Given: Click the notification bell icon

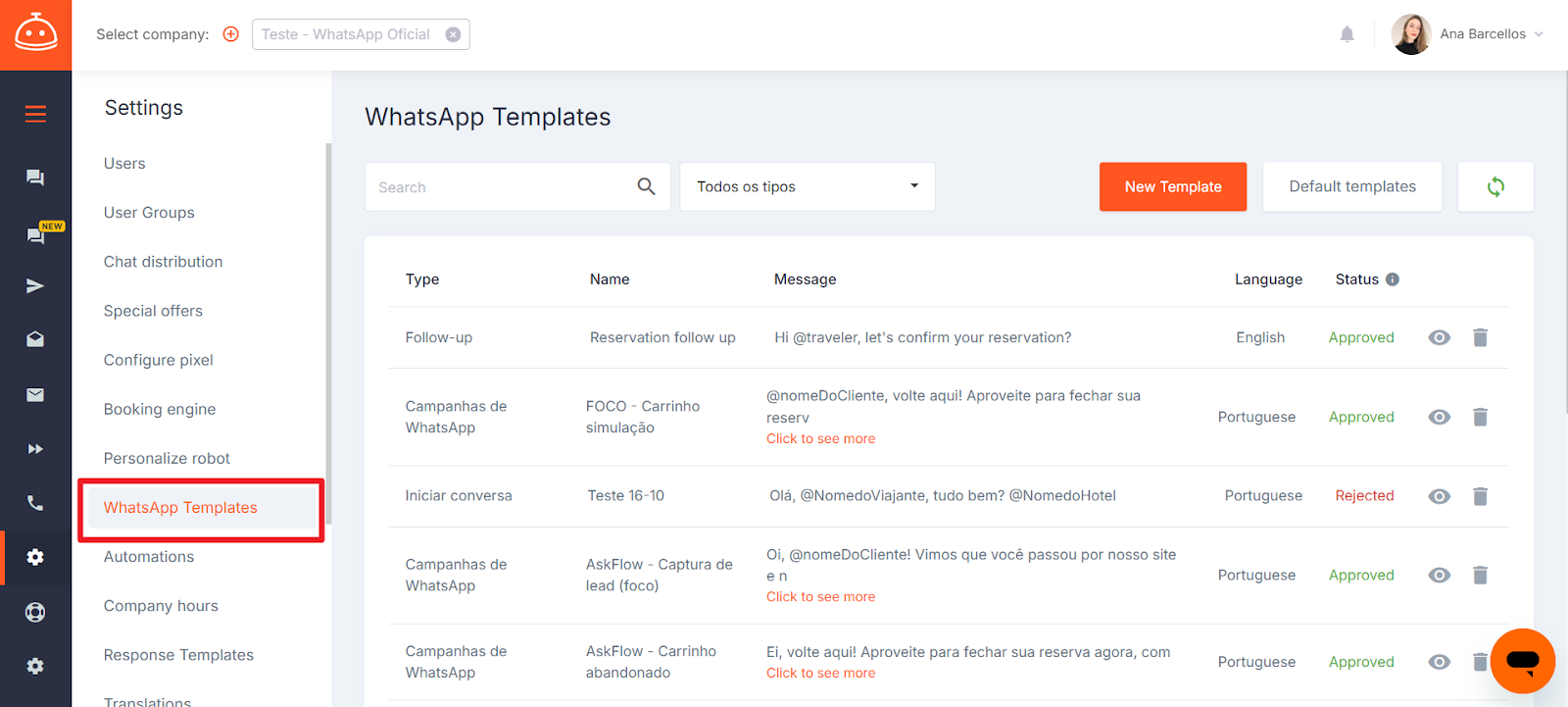Looking at the screenshot, I should click(1347, 34).
